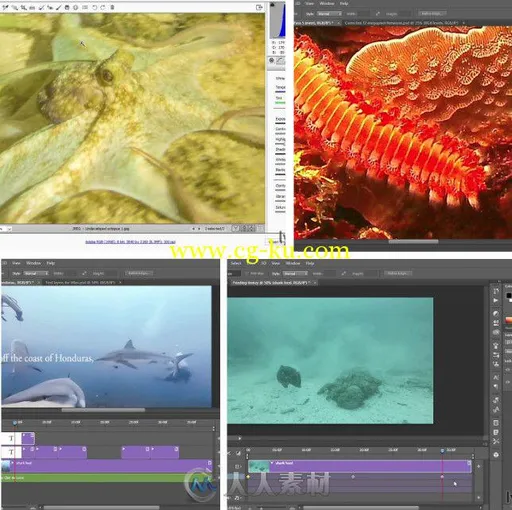The width and height of the screenshot is (512, 510).
Task: Open Window menu in the shark title Photoshop window
Action: click(33, 263)
